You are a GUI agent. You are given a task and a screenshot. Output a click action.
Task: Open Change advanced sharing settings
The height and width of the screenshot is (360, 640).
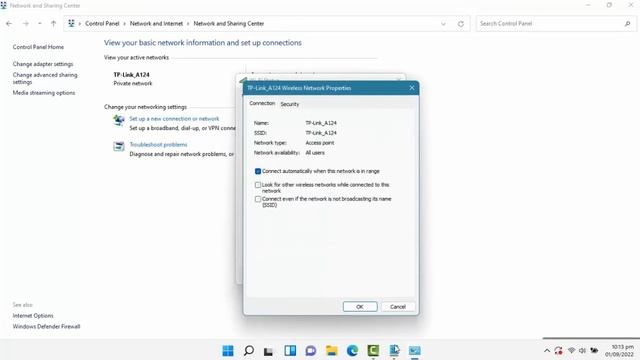(x=45, y=78)
